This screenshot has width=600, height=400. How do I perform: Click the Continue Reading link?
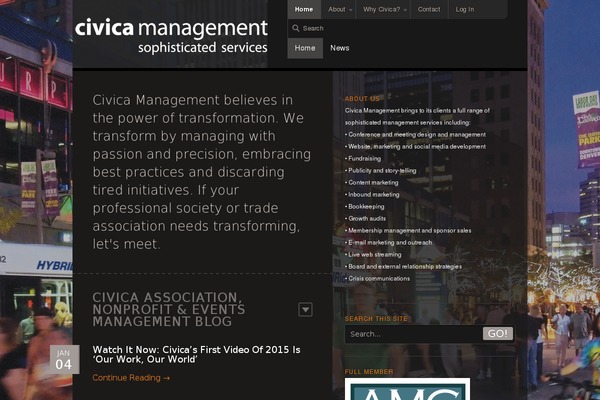pos(131,378)
